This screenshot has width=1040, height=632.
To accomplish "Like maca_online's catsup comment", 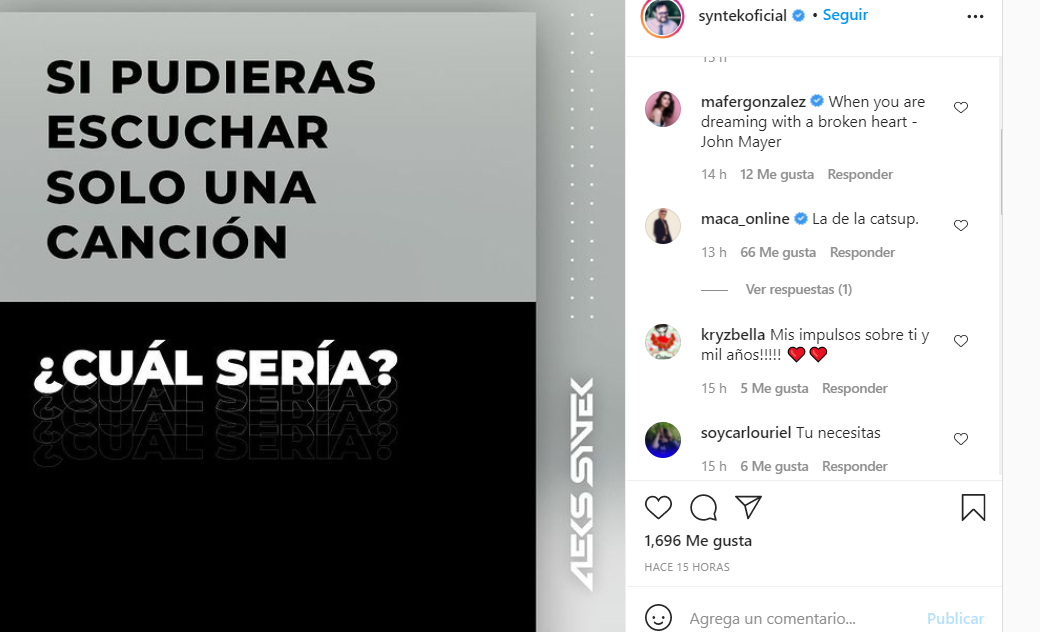I will pos(960,225).
